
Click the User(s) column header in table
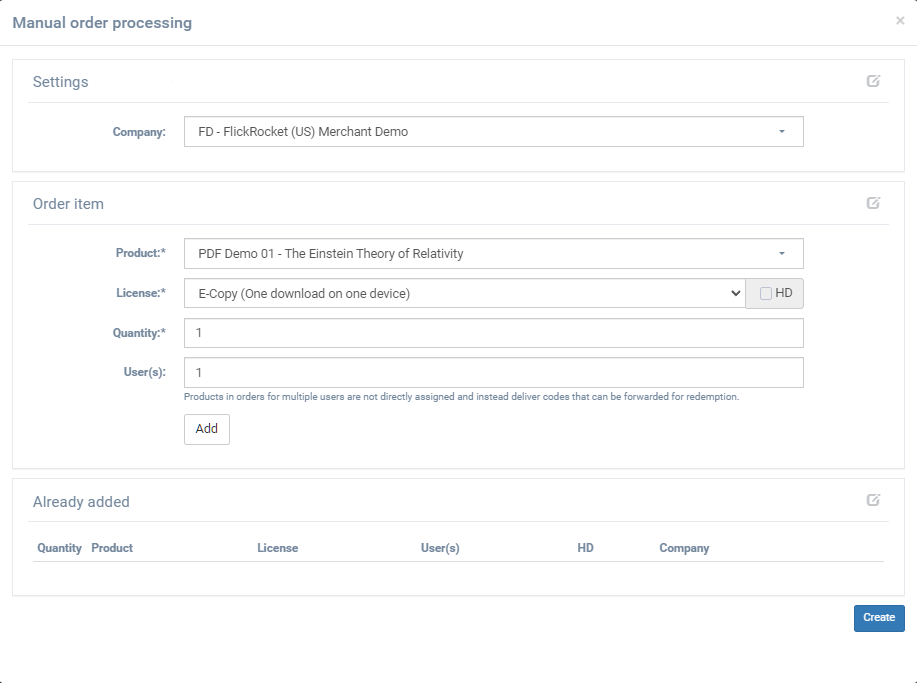(x=440, y=548)
